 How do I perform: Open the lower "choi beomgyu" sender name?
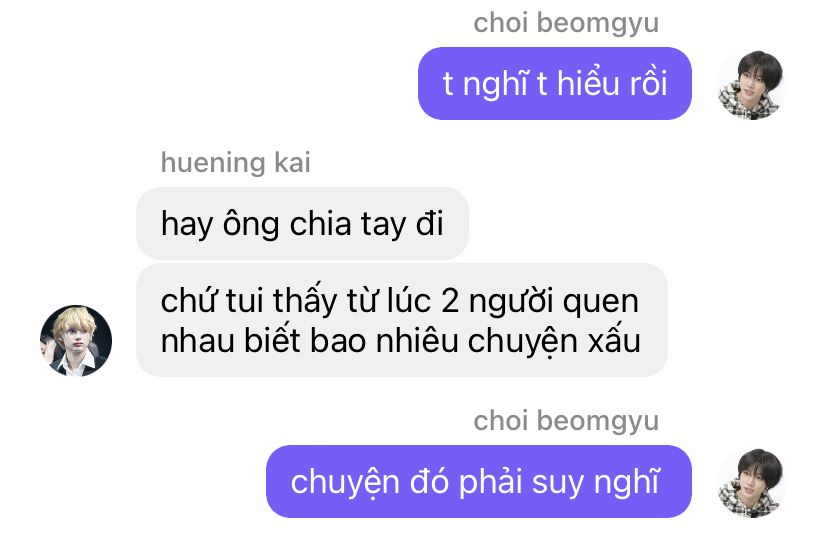point(566,421)
